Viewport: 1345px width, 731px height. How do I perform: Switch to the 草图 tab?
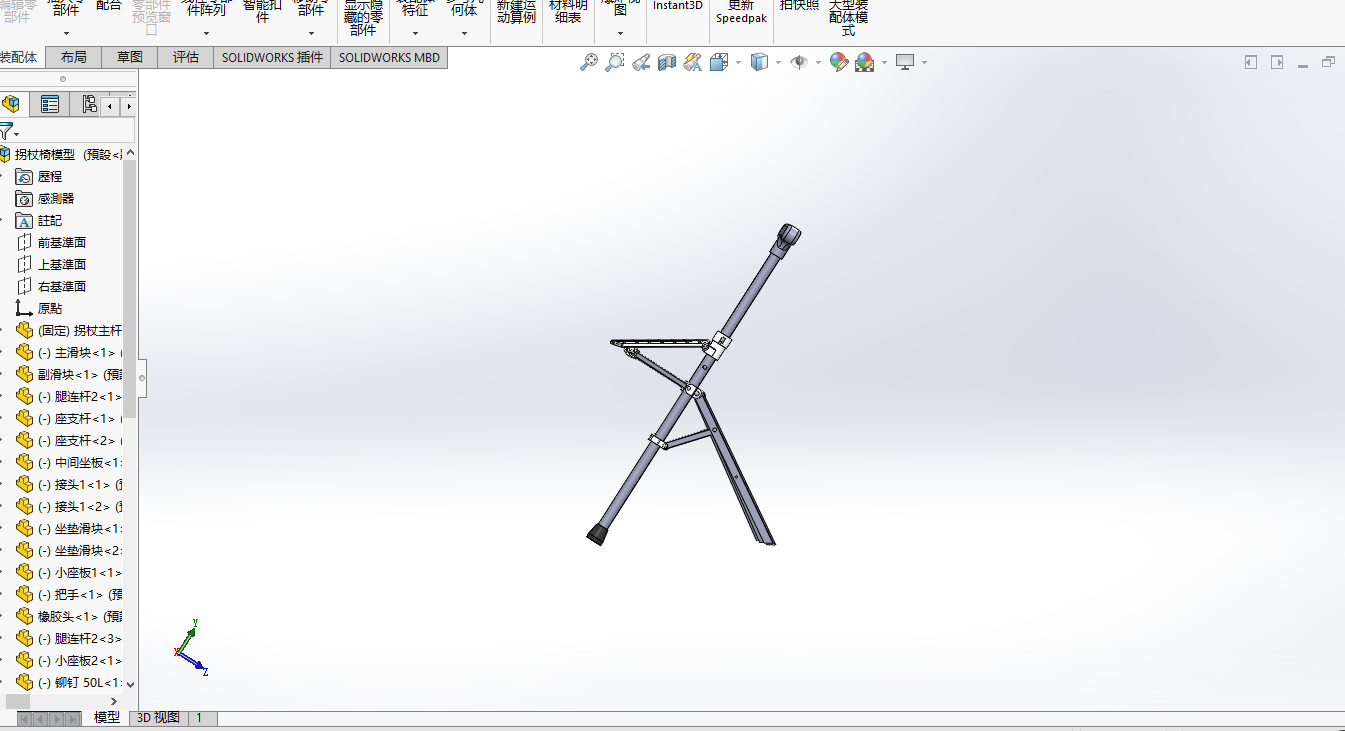(x=129, y=57)
